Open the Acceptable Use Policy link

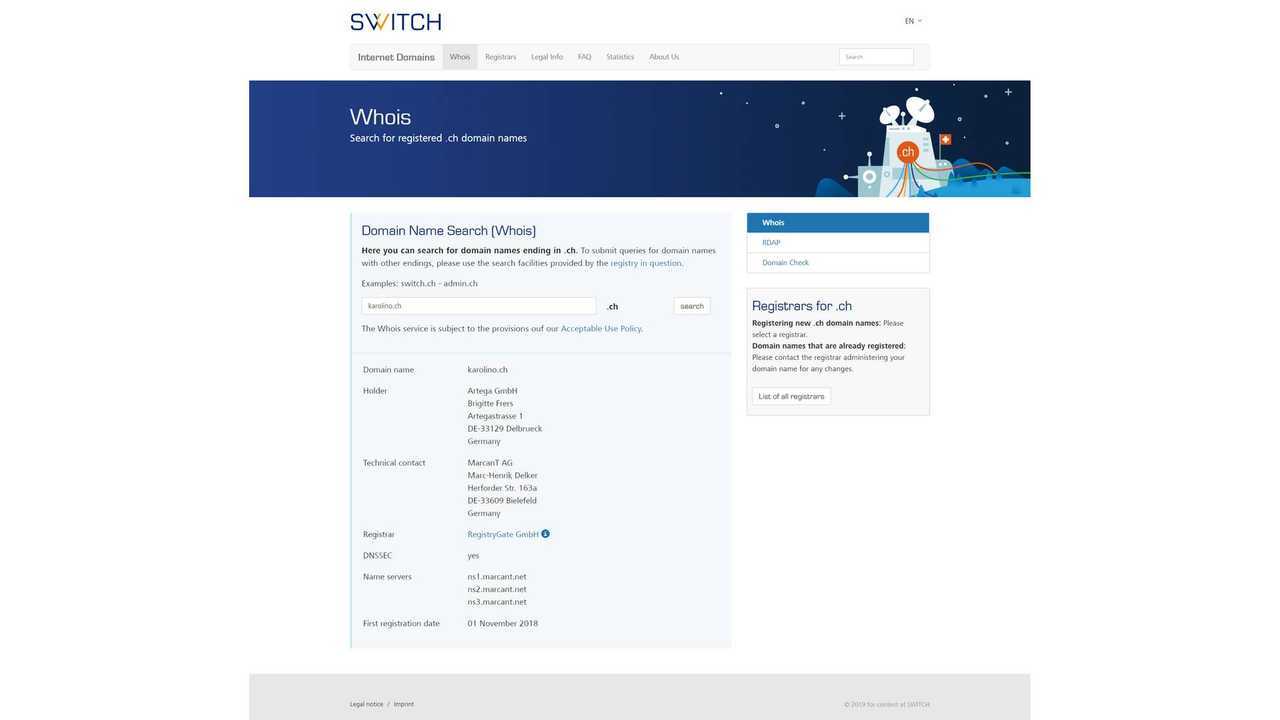(601, 328)
